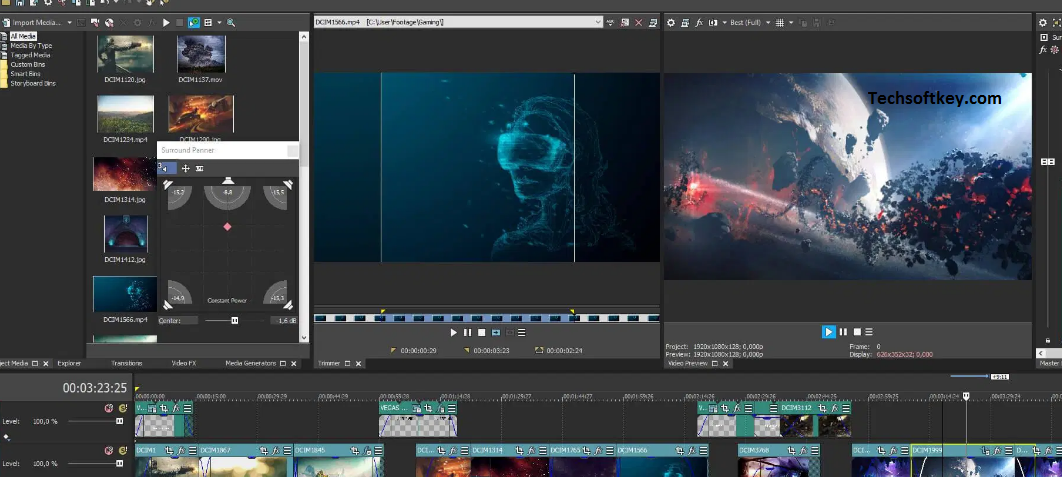Click the Trimmer out-point timecode 00:00:03:23
This screenshot has width=1062, height=477.
[491, 351]
